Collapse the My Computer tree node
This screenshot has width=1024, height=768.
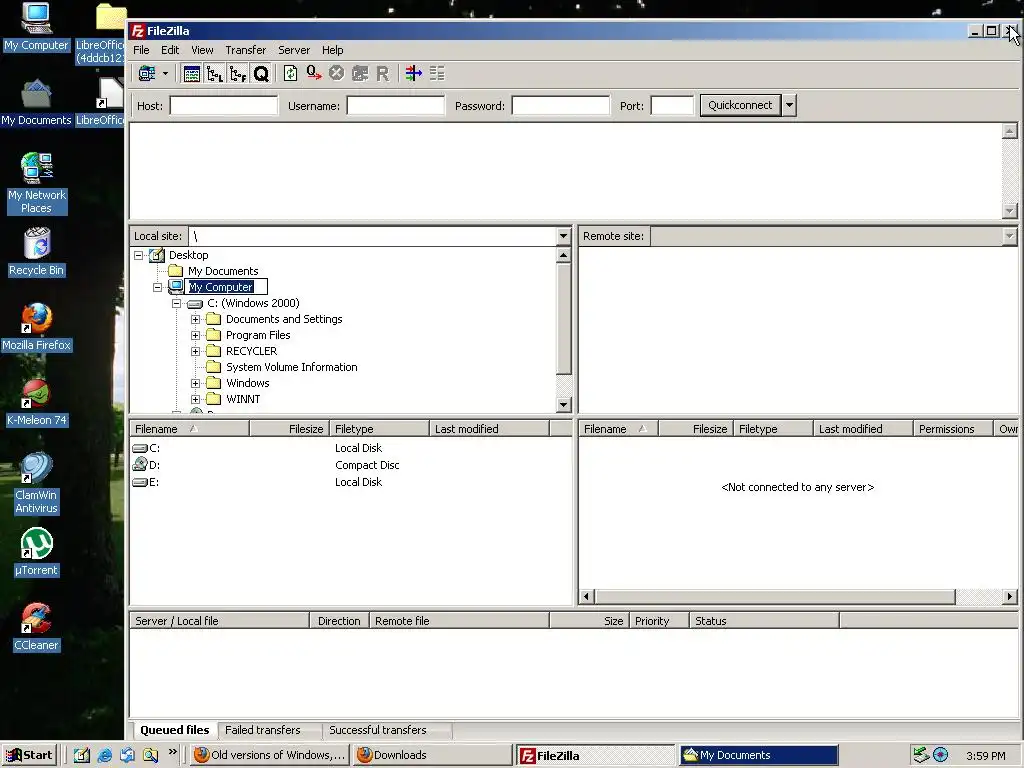coord(157,287)
